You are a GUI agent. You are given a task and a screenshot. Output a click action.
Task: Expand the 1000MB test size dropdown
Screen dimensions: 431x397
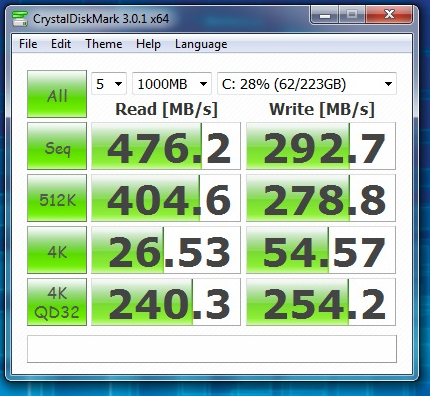[172, 84]
